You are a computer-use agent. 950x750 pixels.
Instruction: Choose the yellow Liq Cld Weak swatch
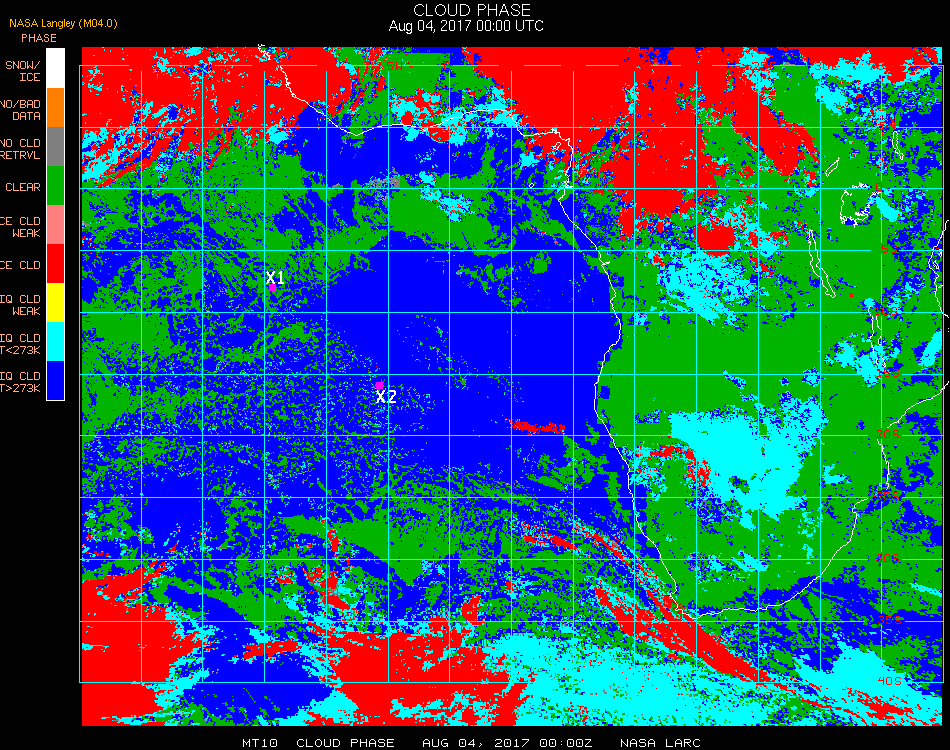coord(55,302)
